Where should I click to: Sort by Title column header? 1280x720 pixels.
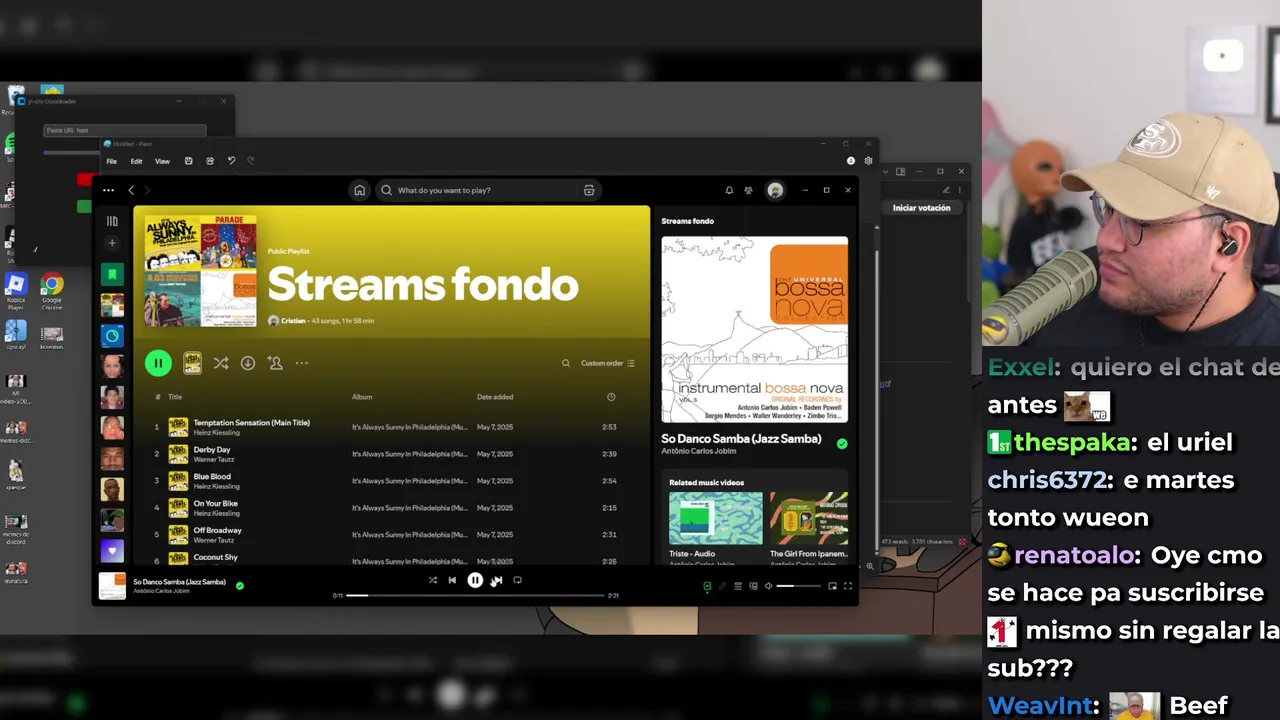click(175, 397)
